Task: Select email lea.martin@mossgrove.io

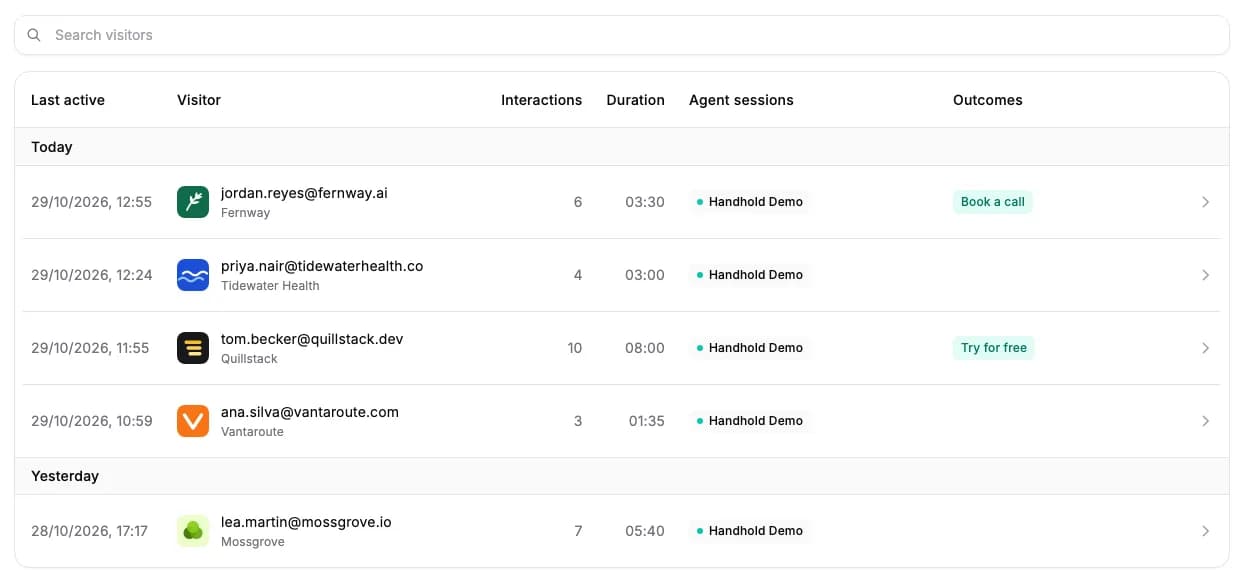Action: 306,522
